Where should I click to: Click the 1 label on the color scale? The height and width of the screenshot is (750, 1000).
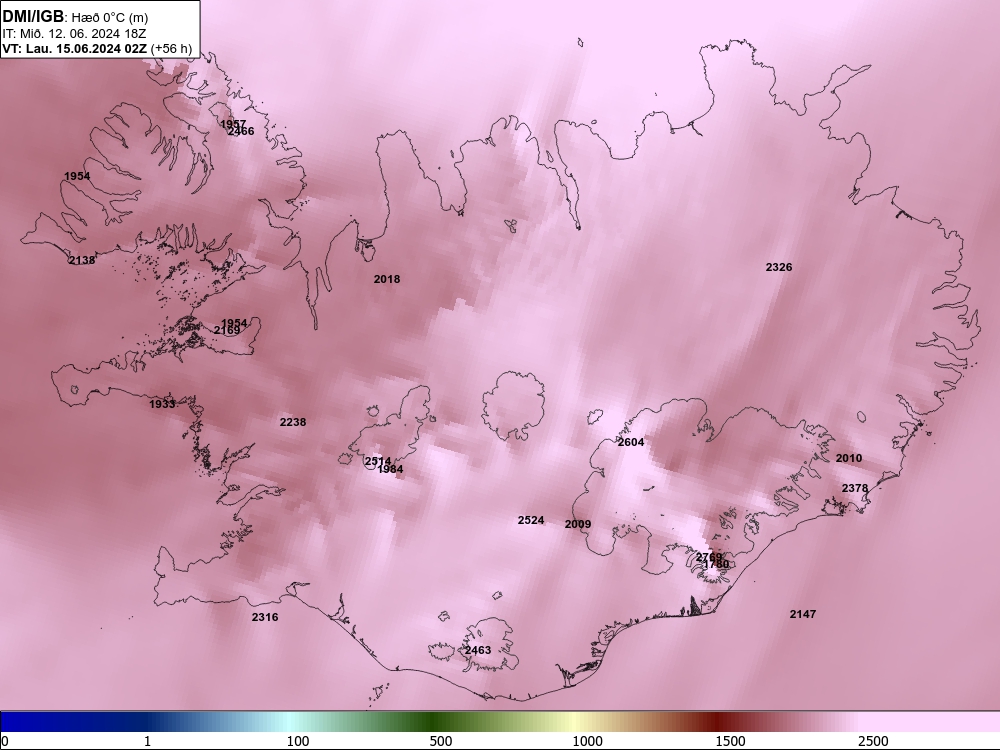click(x=147, y=741)
